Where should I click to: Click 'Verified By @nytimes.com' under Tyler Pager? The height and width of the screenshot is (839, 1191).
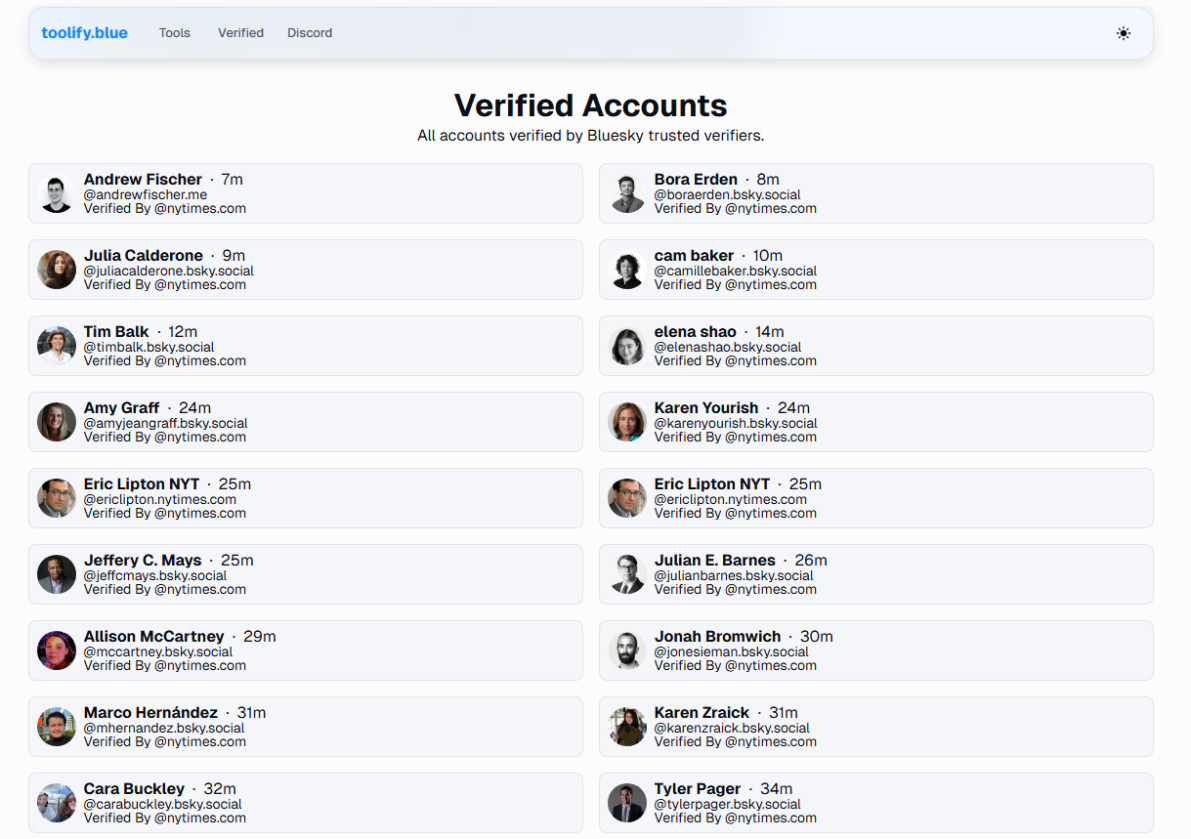point(735,818)
